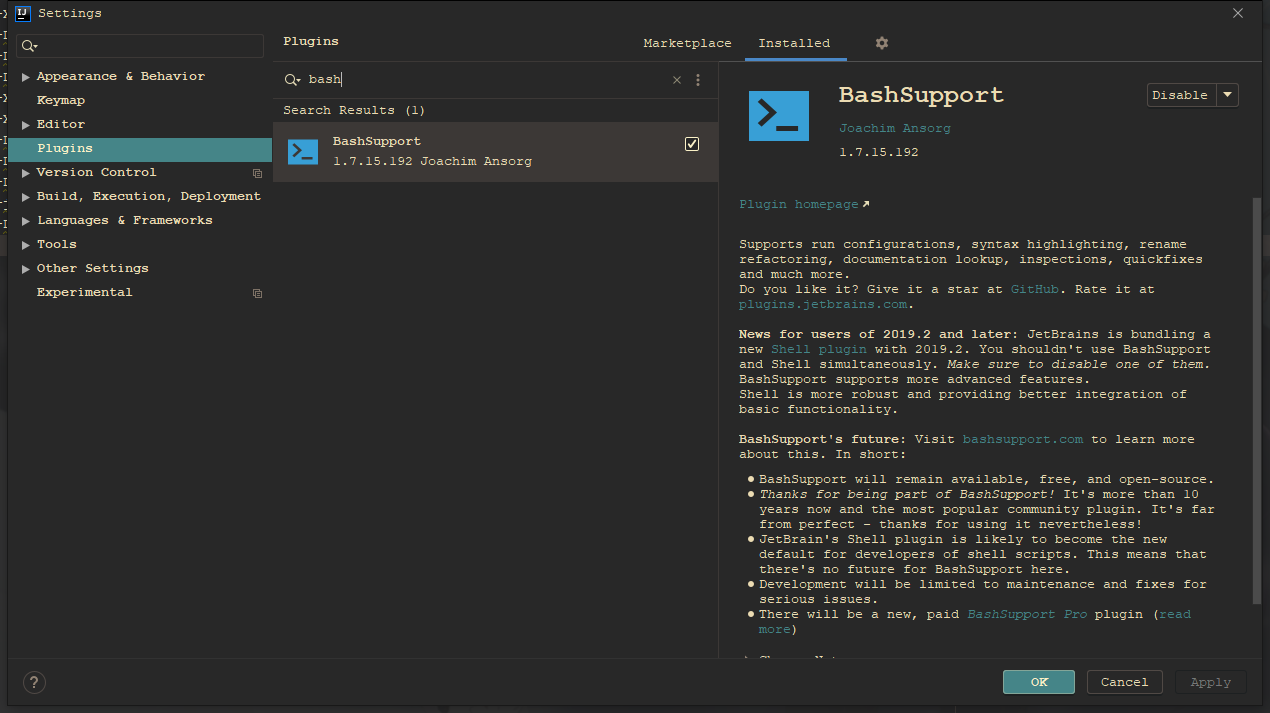Image resolution: width=1270 pixels, height=713 pixels.
Task: Clear the plugin search text
Action: (x=677, y=80)
